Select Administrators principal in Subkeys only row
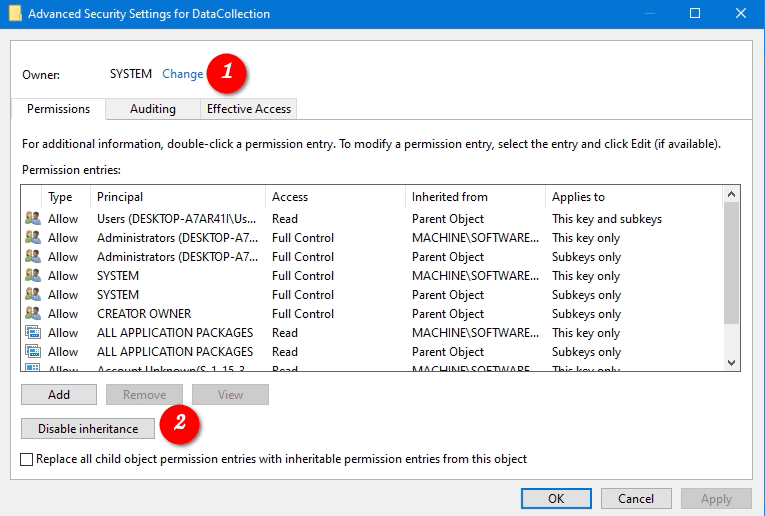The width and height of the screenshot is (765, 516). pos(177,257)
